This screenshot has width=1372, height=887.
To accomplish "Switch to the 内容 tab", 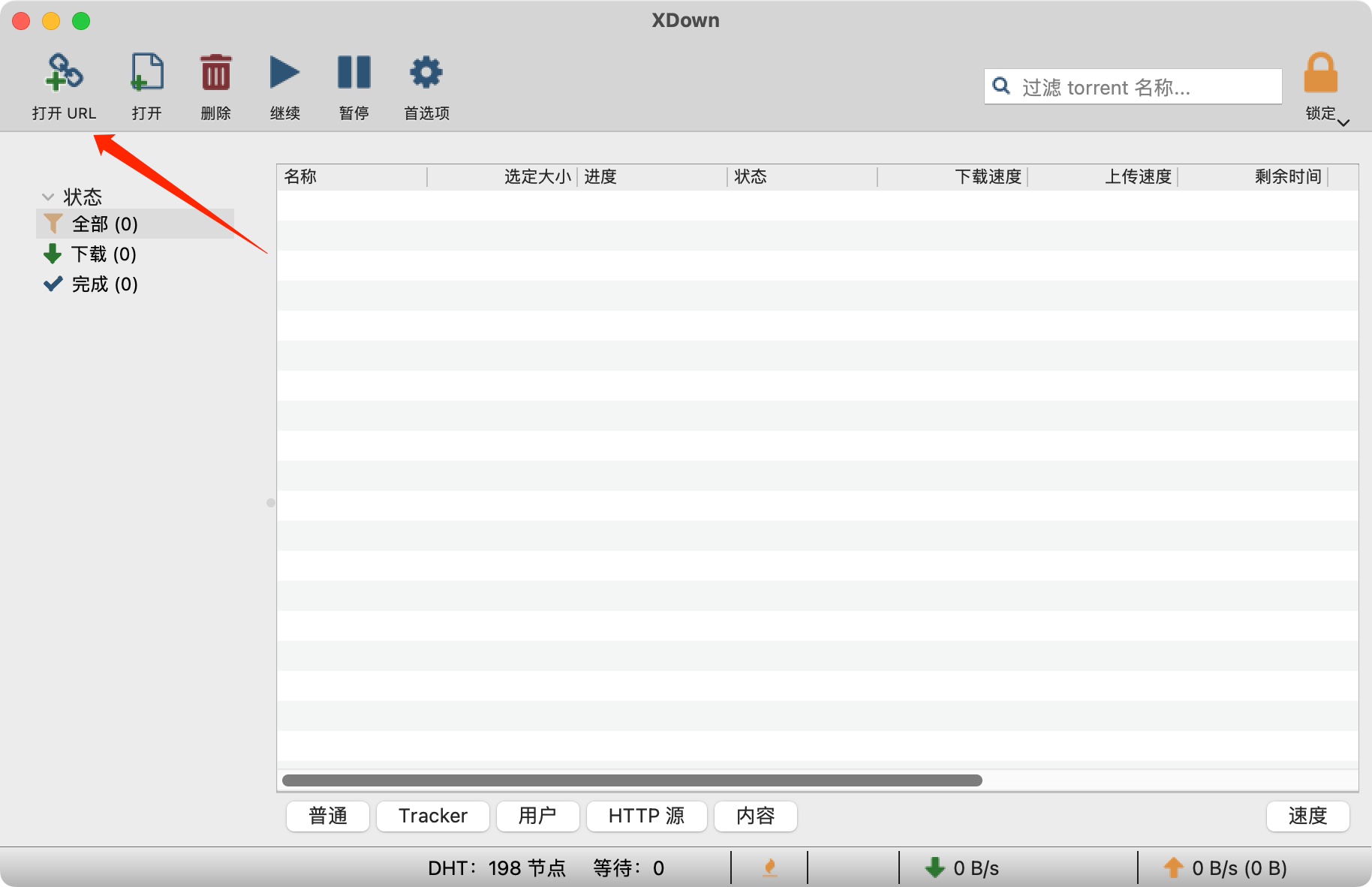I will tap(756, 816).
